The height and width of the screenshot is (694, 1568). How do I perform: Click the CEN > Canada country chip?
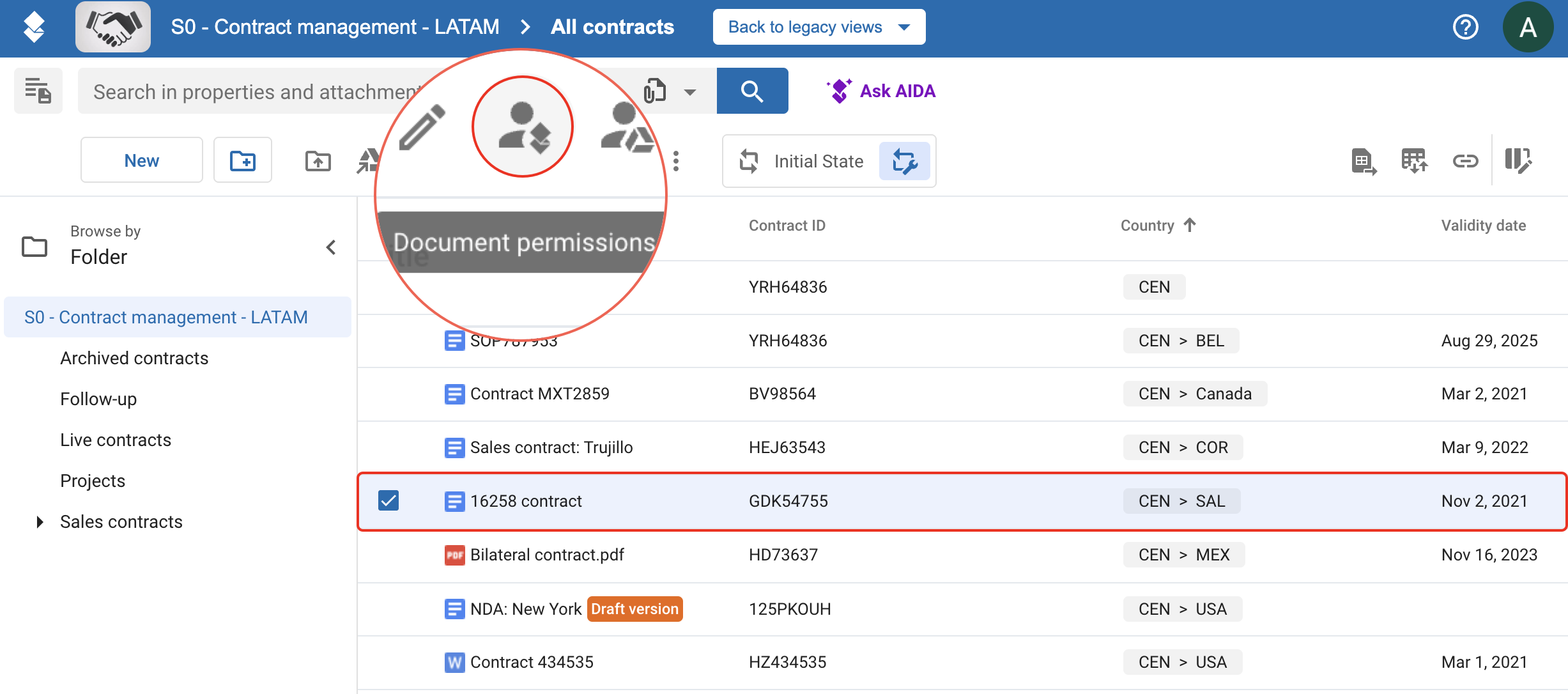1195,394
